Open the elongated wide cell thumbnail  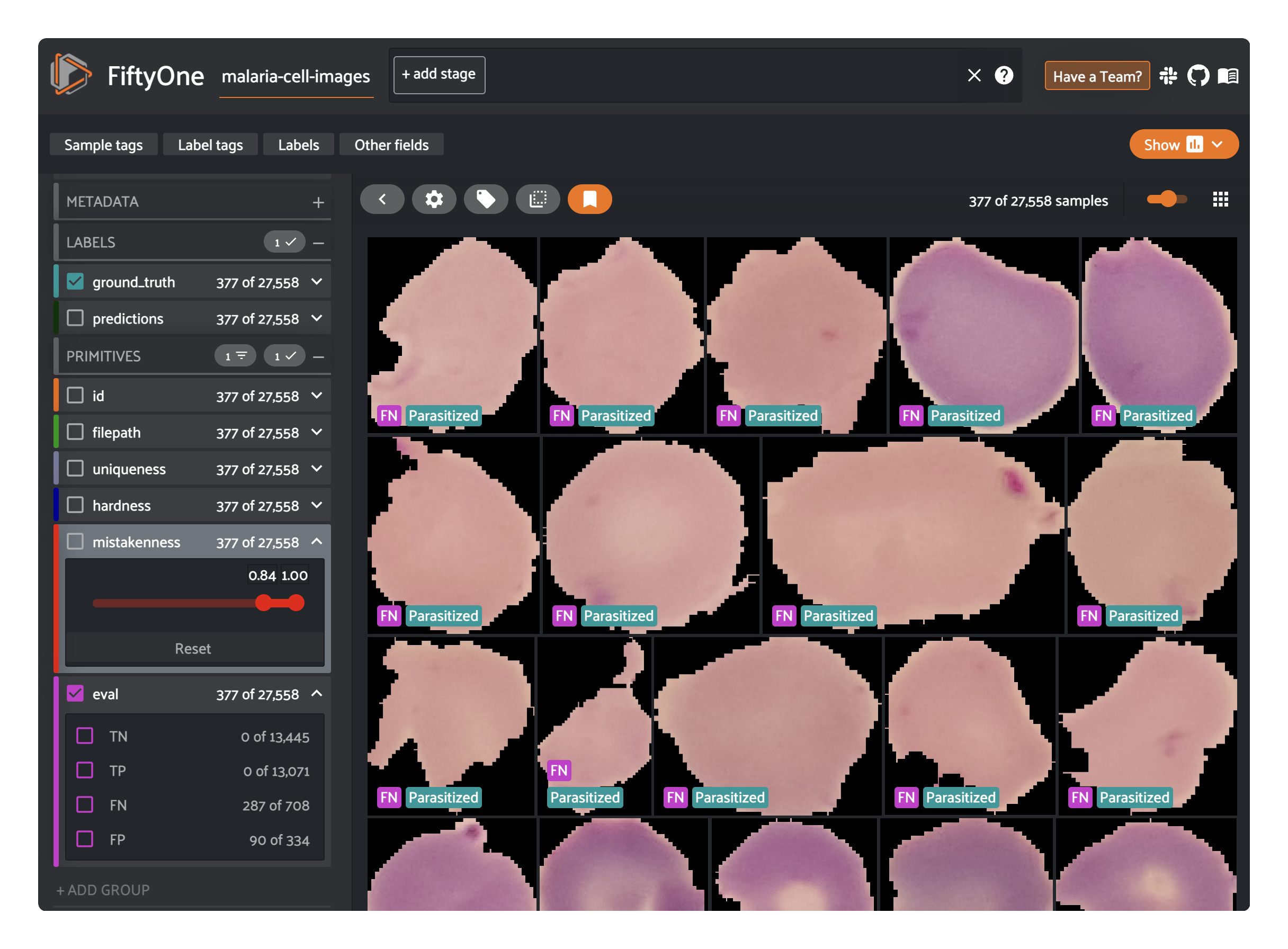pyautogui.click(x=913, y=535)
